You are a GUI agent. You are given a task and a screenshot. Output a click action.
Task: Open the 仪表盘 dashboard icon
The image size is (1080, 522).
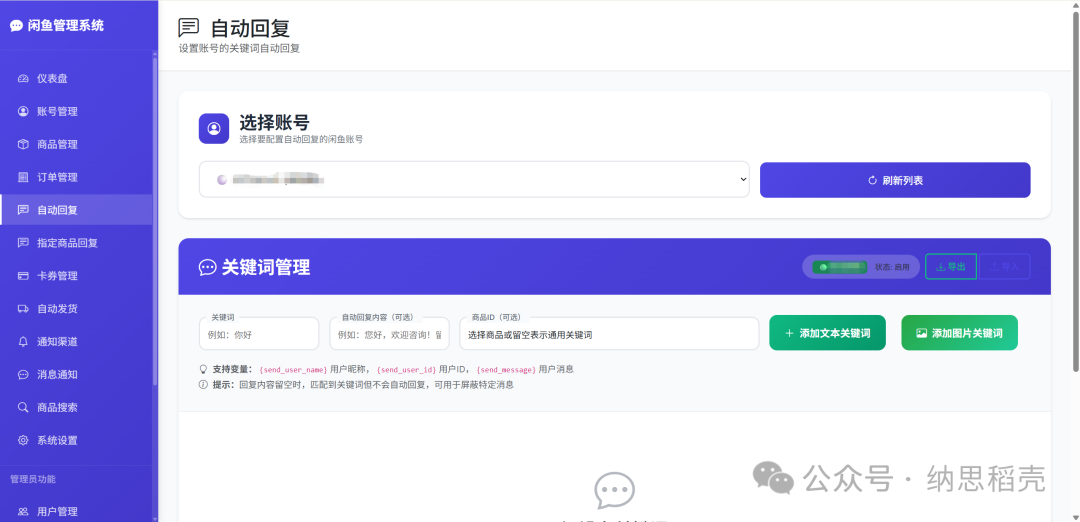click(23, 79)
